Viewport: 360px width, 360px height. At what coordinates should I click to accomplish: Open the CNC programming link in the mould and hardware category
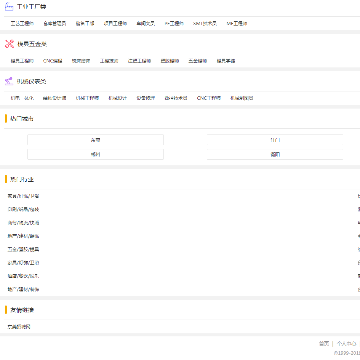tap(52, 61)
